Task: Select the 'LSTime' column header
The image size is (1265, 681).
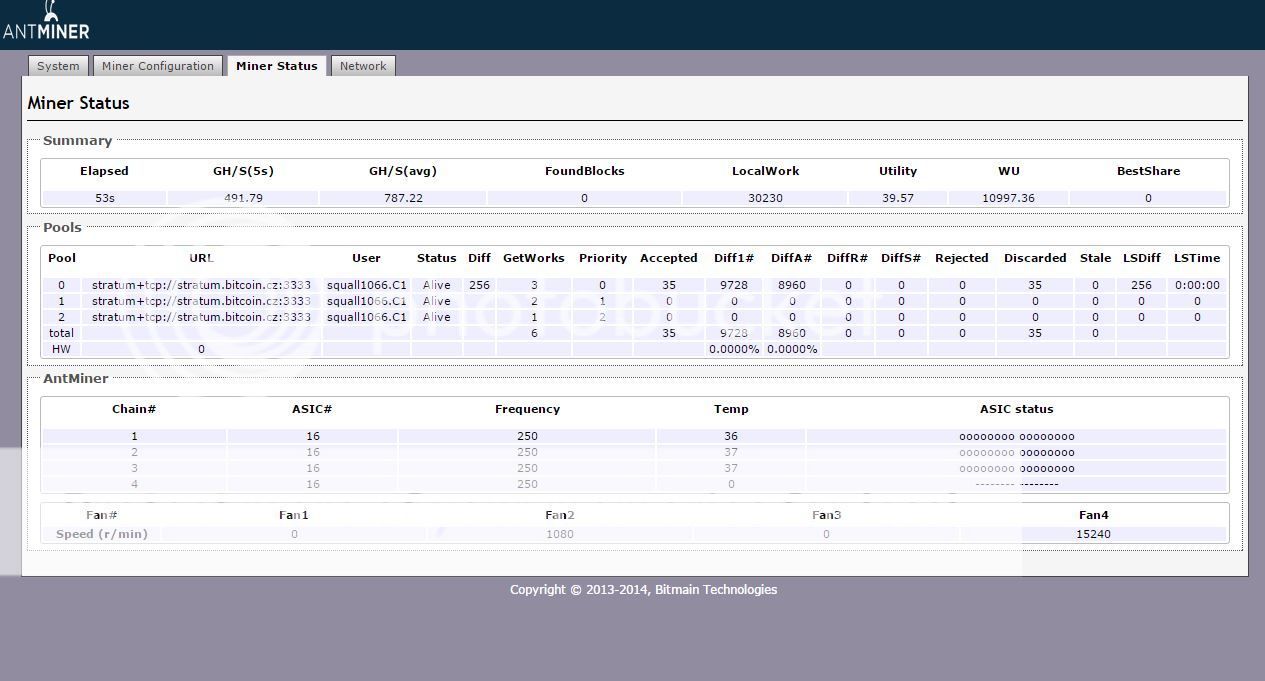Action: (1197, 258)
